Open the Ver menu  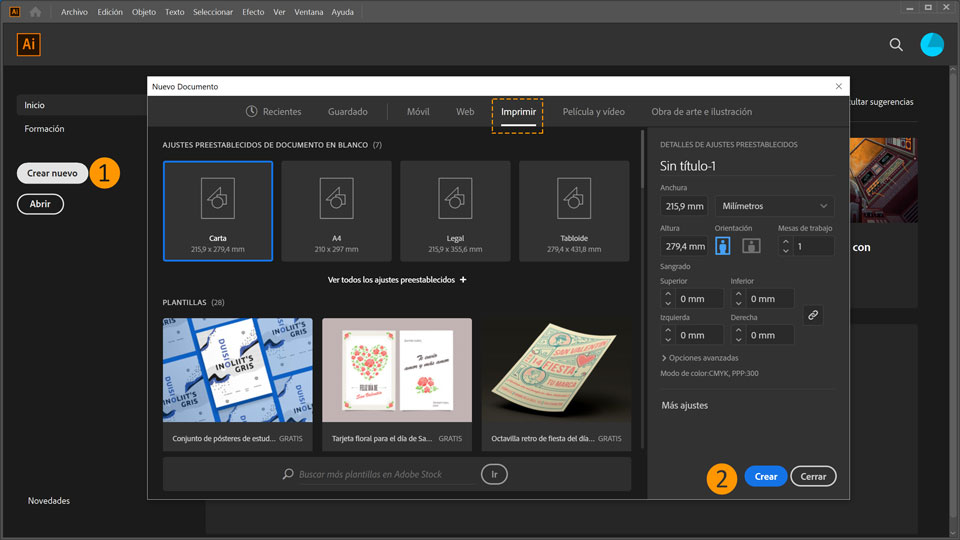(279, 12)
